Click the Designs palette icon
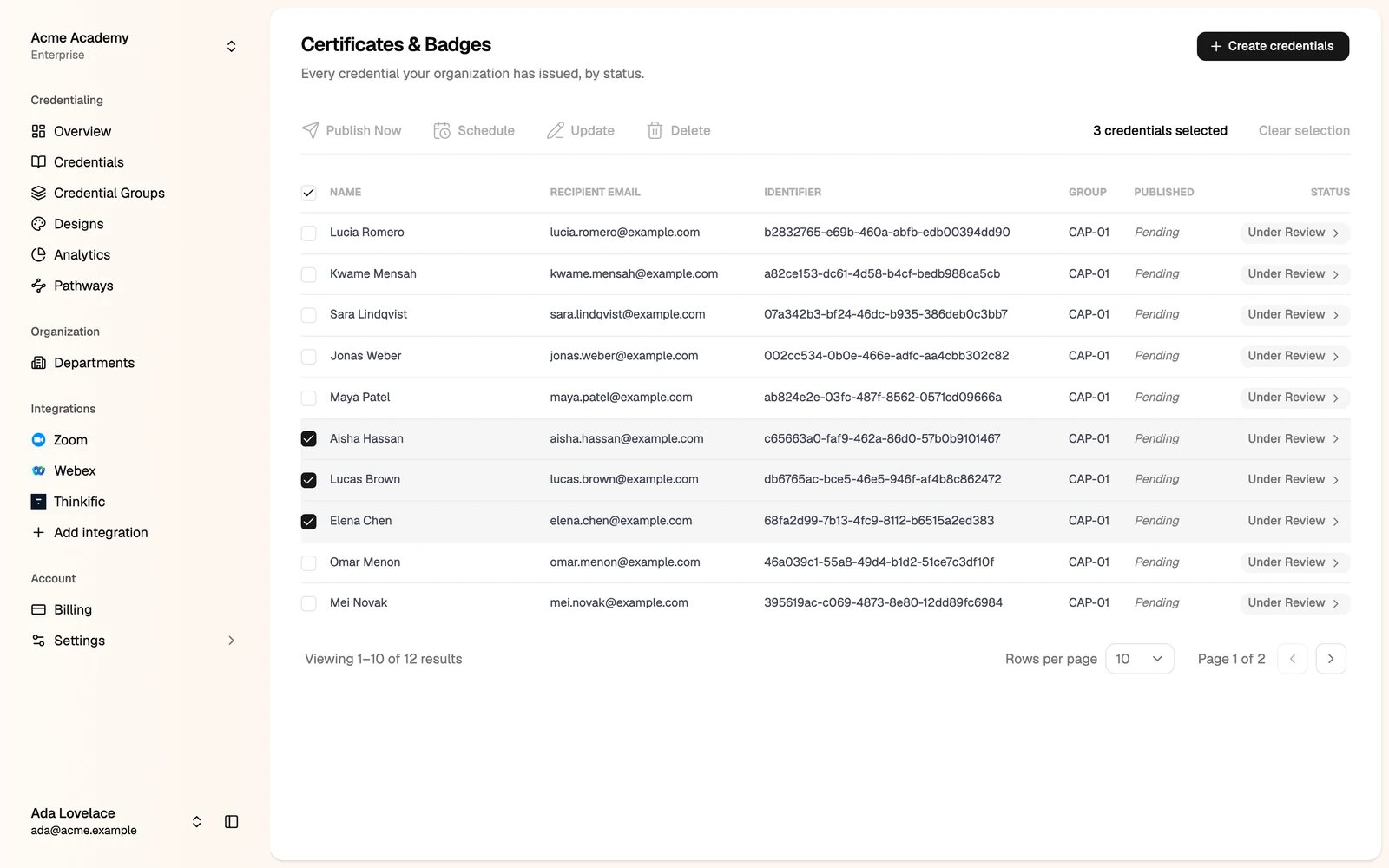 38,224
